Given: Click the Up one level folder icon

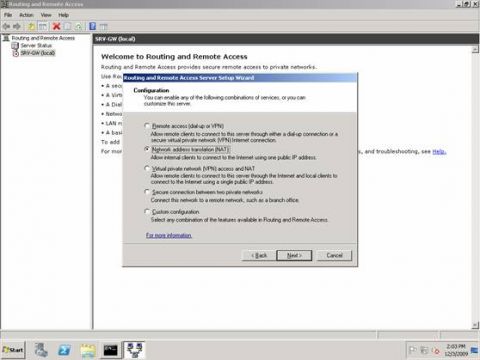Looking at the screenshot, I should (31, 26).
